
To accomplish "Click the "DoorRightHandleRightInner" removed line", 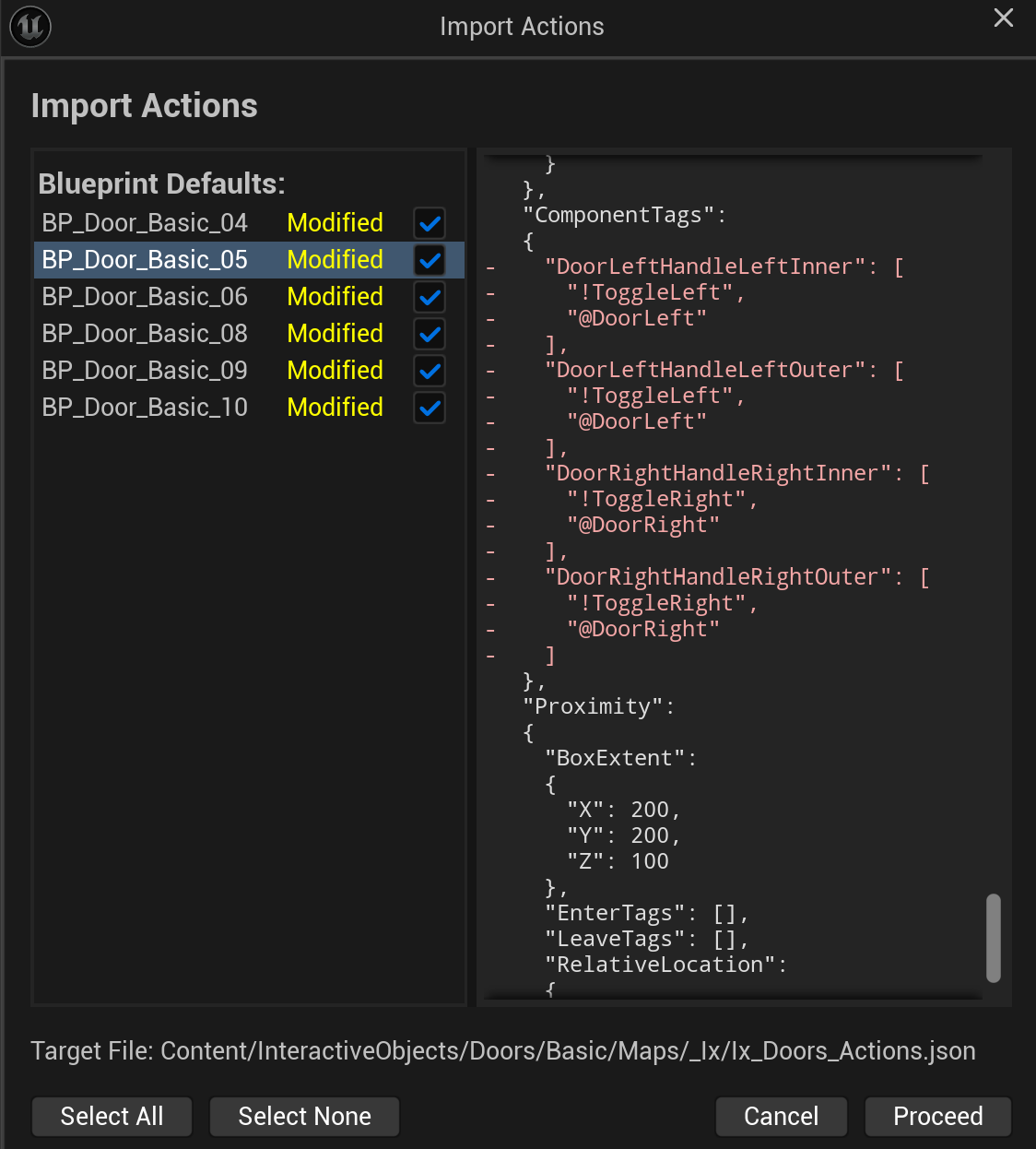I will [x=736, y=473].
